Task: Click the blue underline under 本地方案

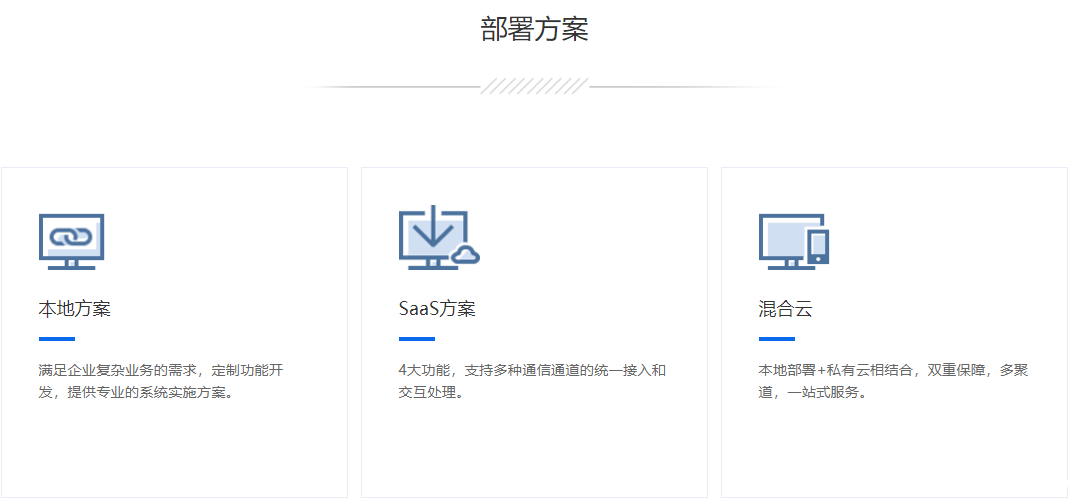Action: (x=56, y=339)
